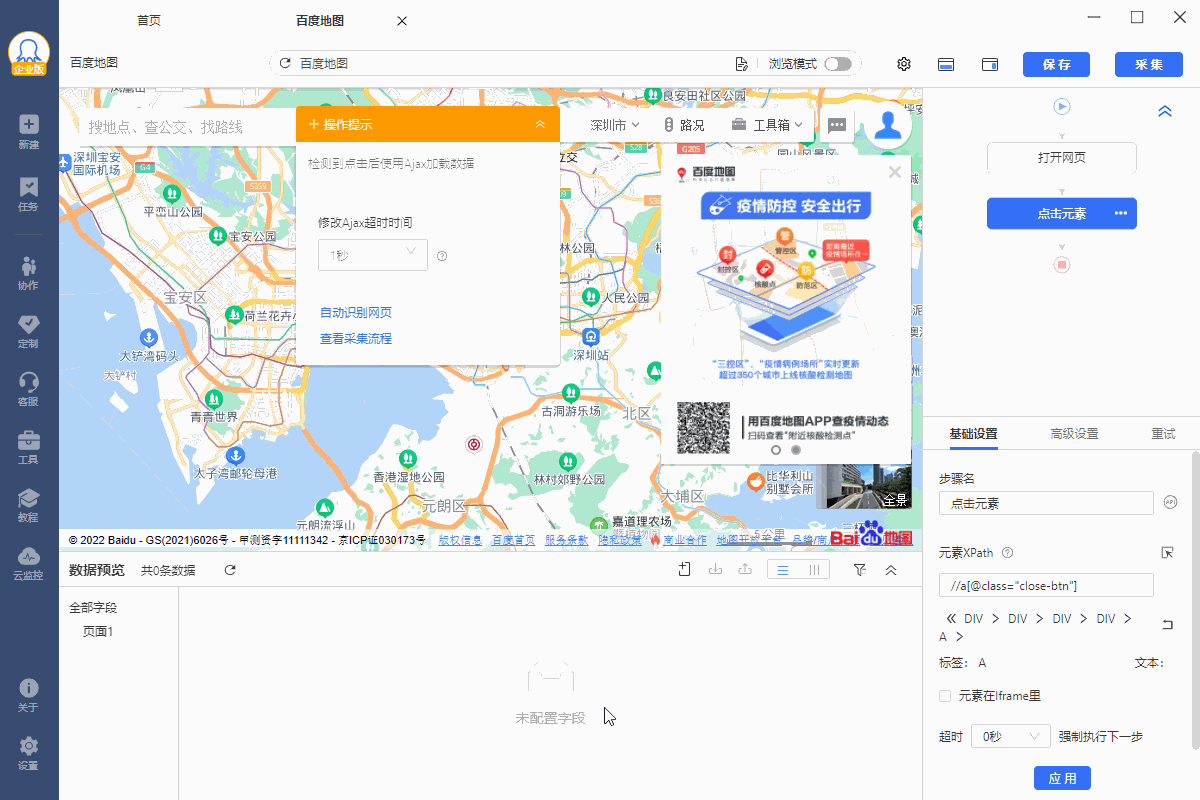This screenshot has height=800, width=1200.
Task: Expand the 工具箱 dropdown on the map
Action: (768, 125)
